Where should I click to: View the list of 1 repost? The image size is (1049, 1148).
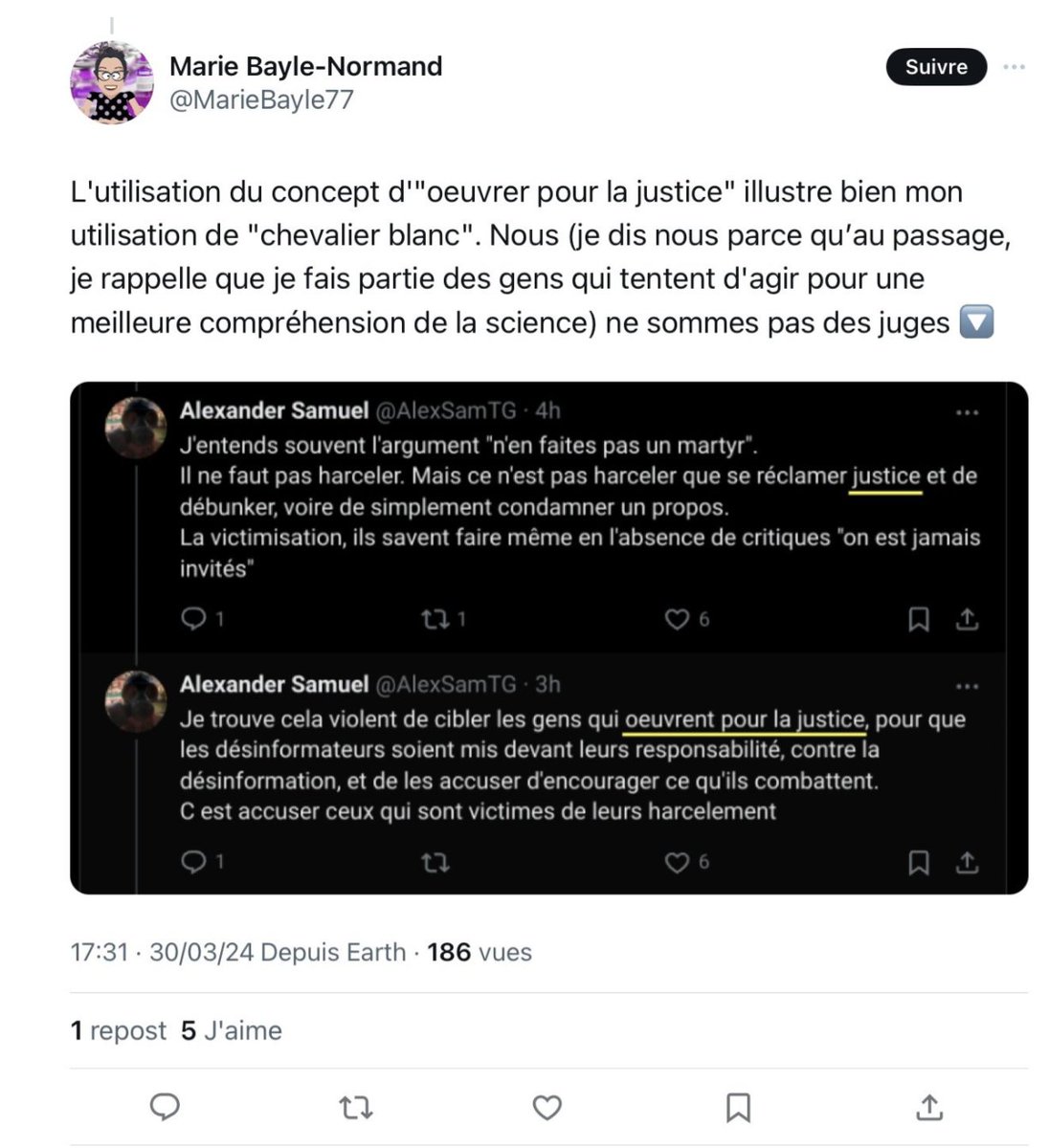(x=119, y=1030)
